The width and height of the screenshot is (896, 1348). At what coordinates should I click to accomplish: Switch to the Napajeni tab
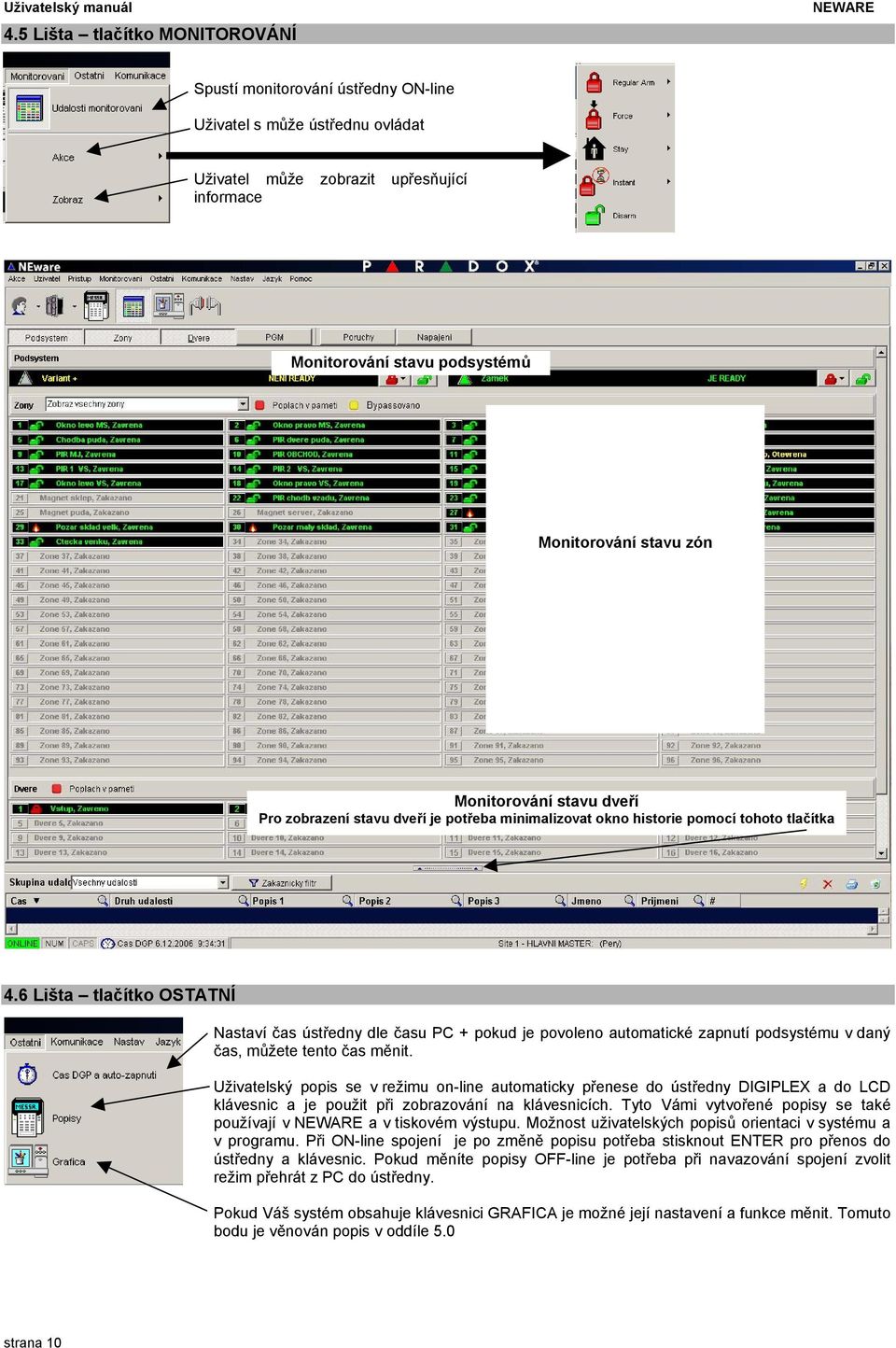pos(434,338)
